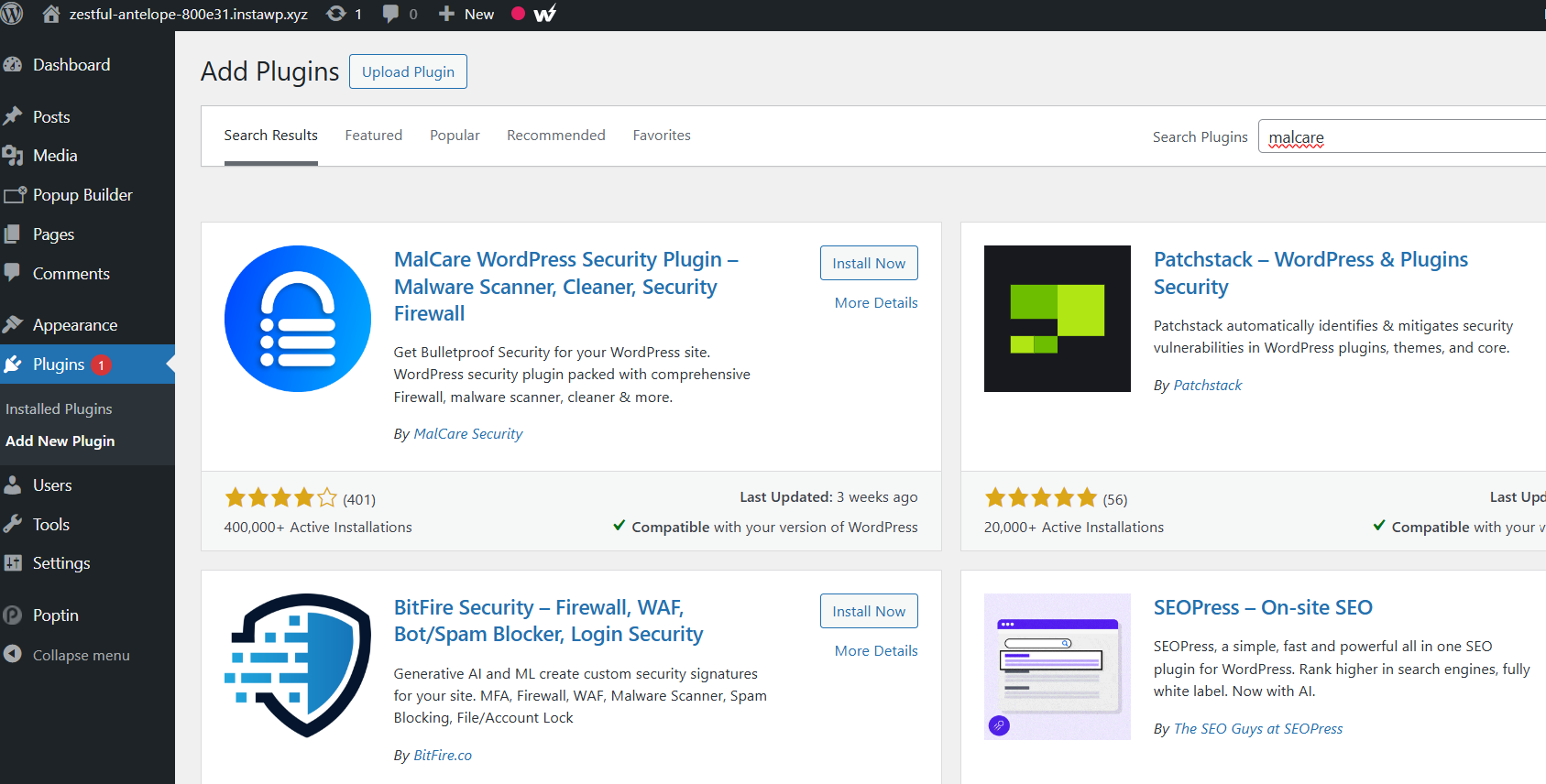Open the Settings menu label
This screenshot has height=784, width=1546.
coord(61,563)
